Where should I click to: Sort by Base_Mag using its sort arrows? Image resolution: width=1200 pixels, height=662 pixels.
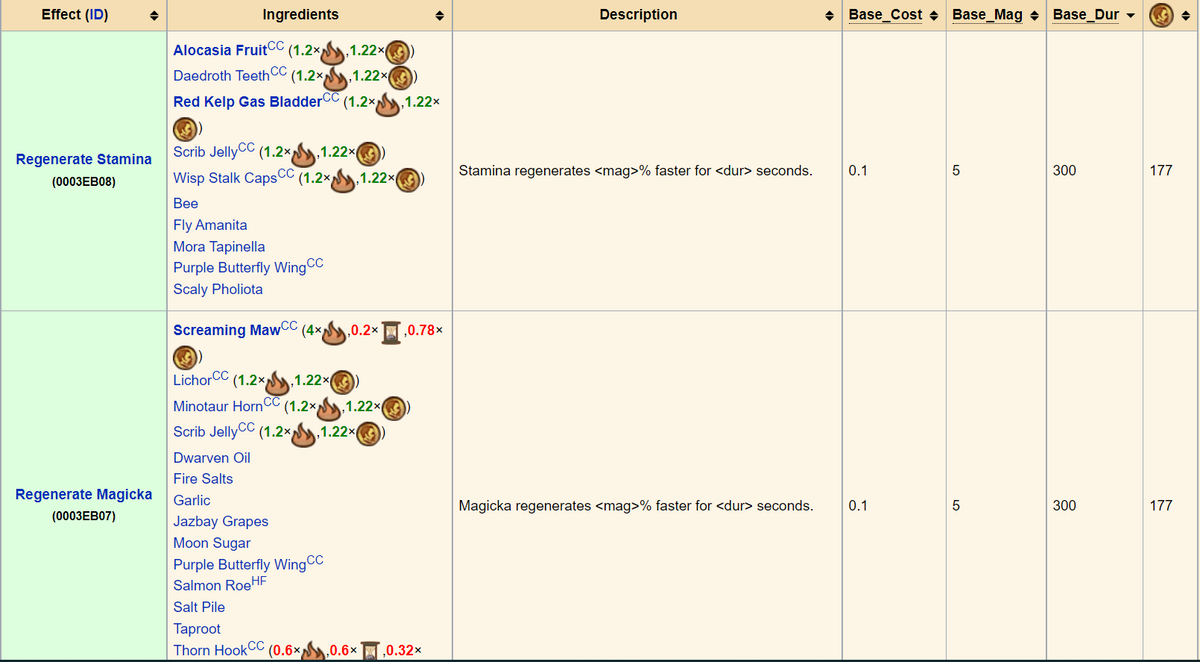click(1033, 16)
